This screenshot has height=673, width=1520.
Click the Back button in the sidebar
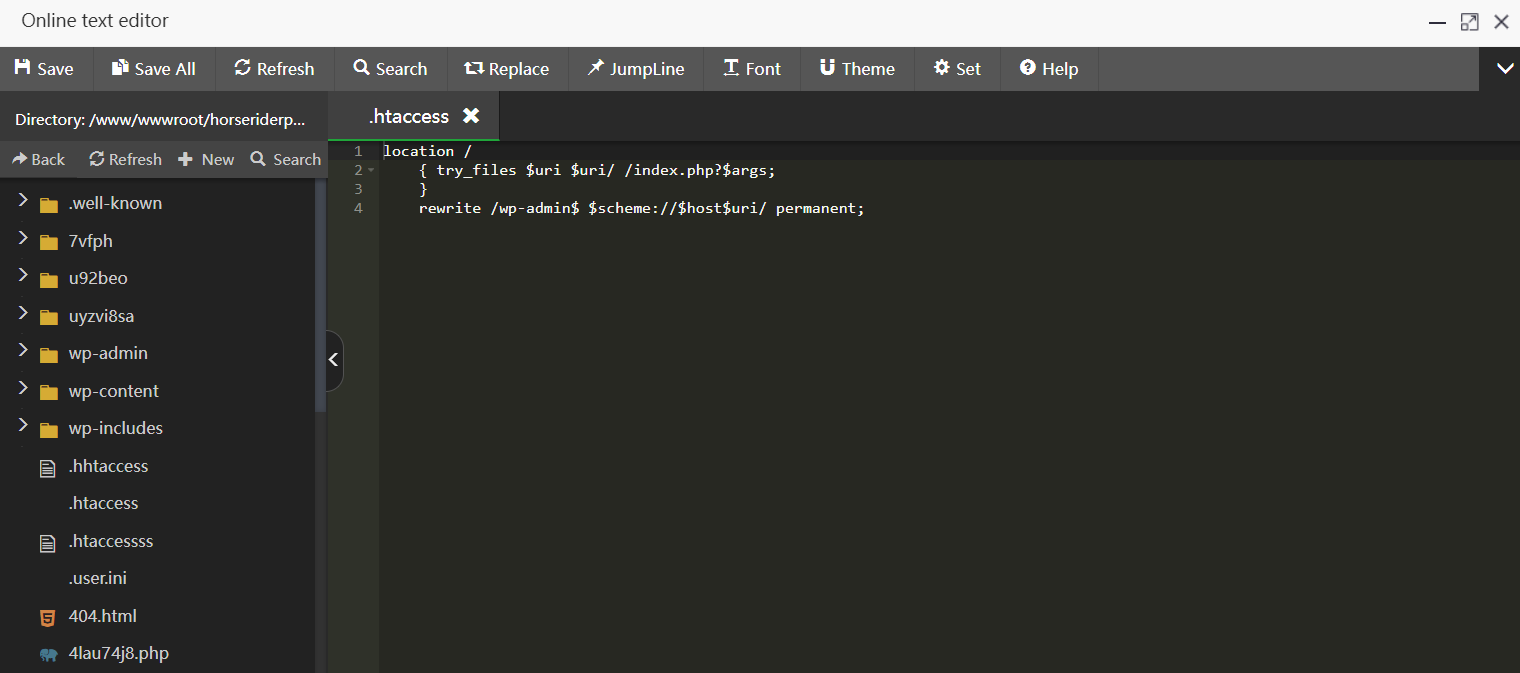38,159
